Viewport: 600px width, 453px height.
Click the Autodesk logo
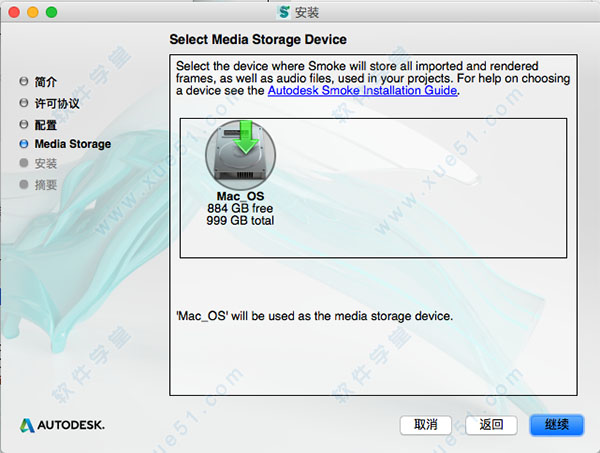[62, 425]
